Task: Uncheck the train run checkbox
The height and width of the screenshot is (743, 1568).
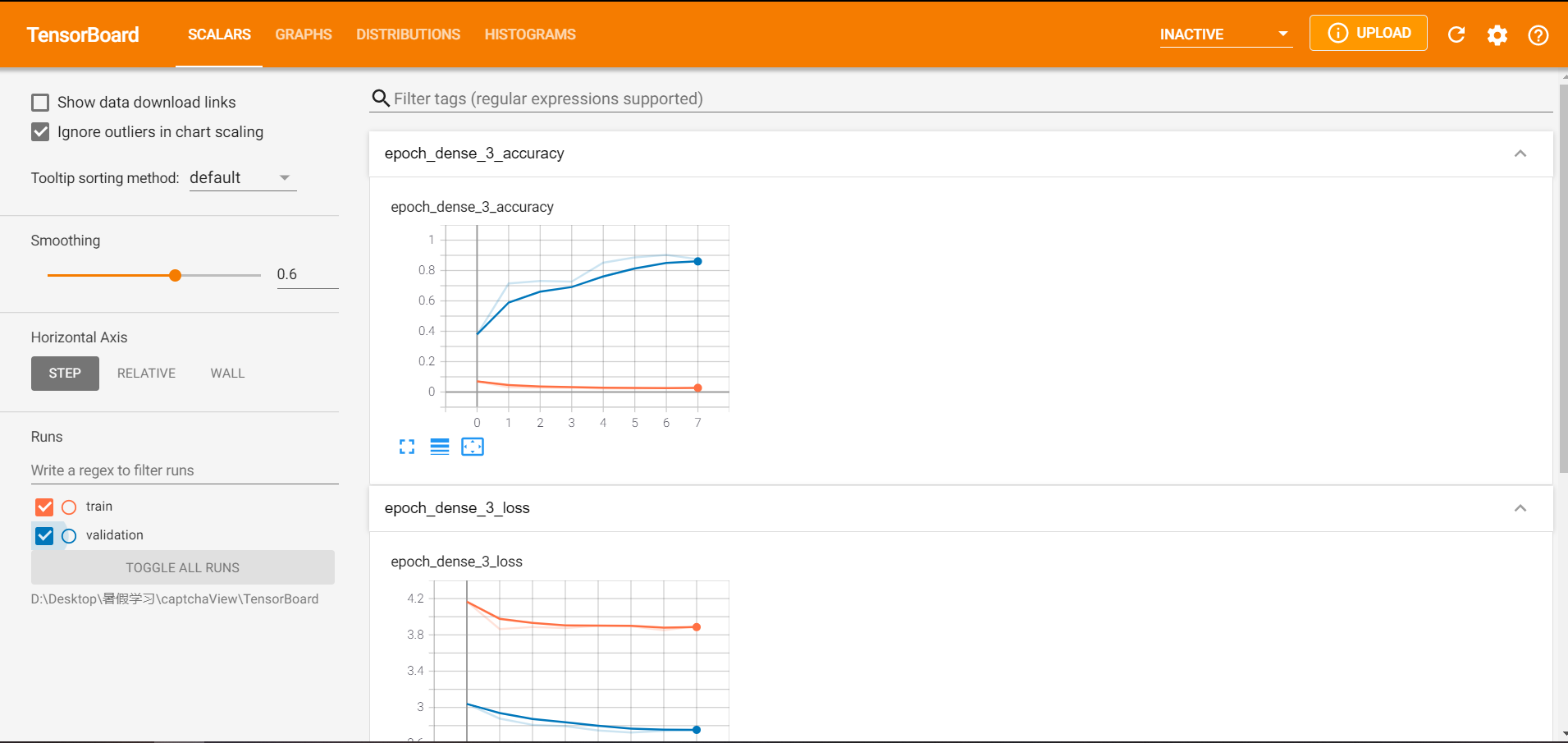Action: 44,507
